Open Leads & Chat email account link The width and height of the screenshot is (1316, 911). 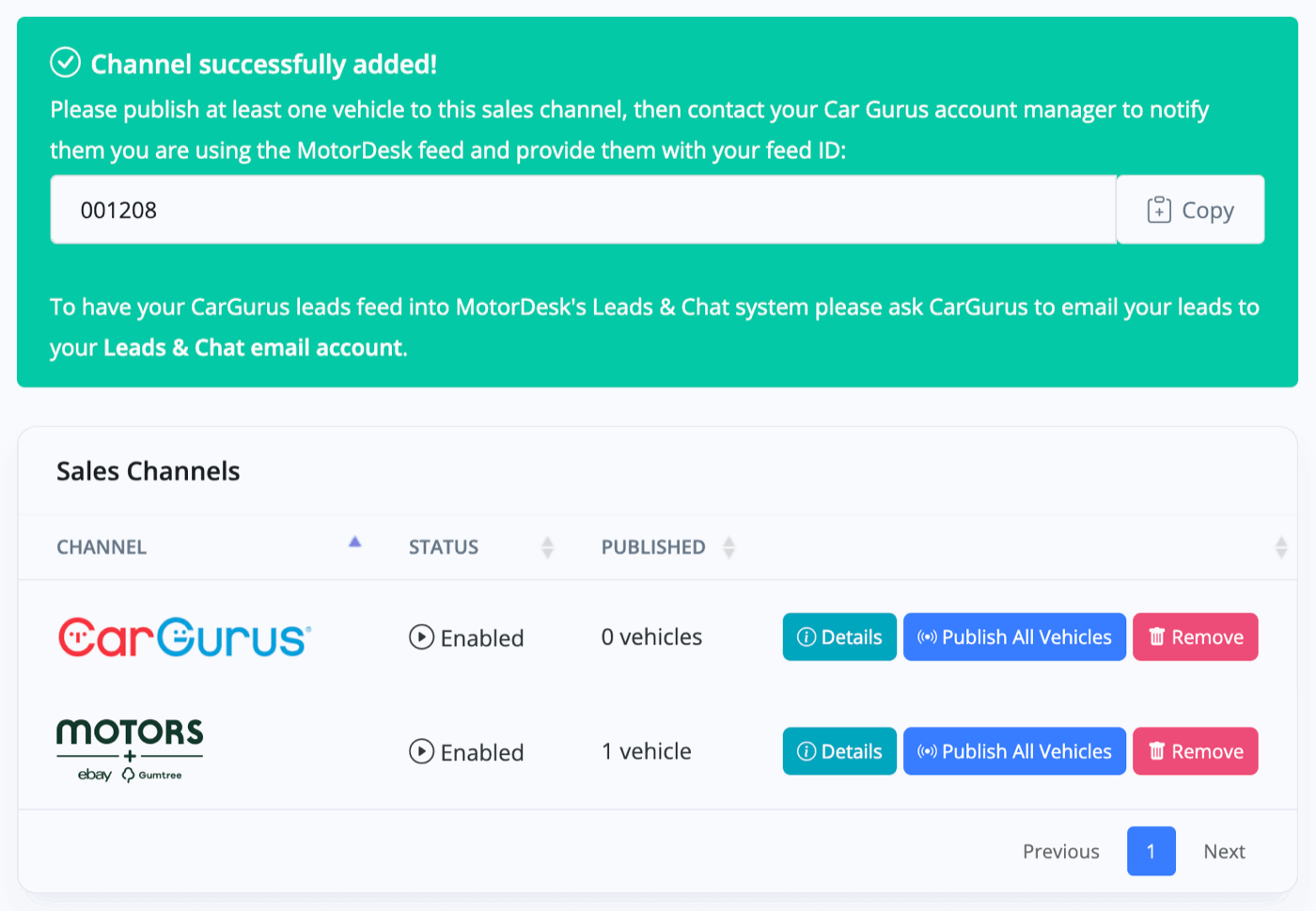click(x=254, y=348)
